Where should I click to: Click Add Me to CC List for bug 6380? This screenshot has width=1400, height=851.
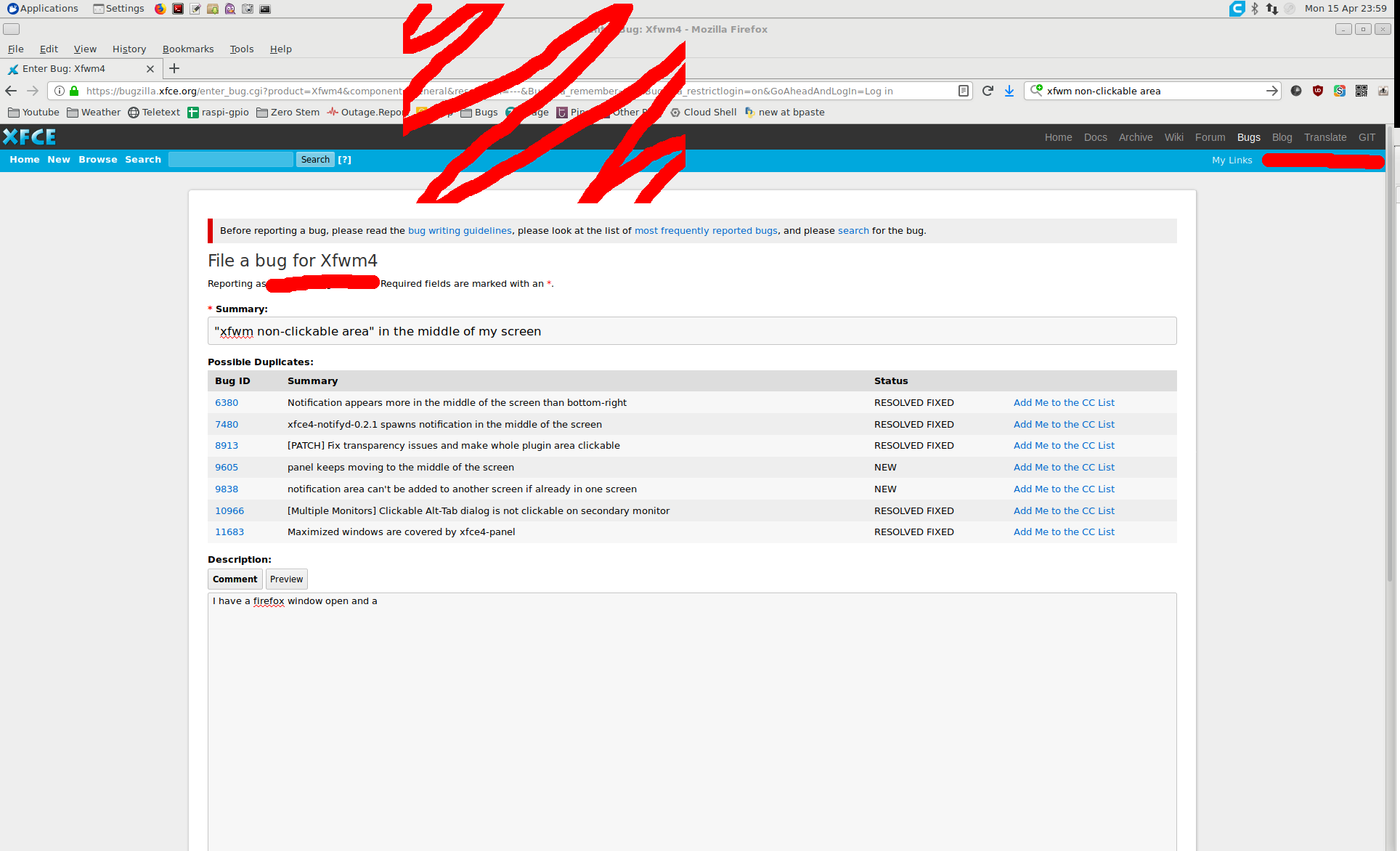coord(1064,402)
